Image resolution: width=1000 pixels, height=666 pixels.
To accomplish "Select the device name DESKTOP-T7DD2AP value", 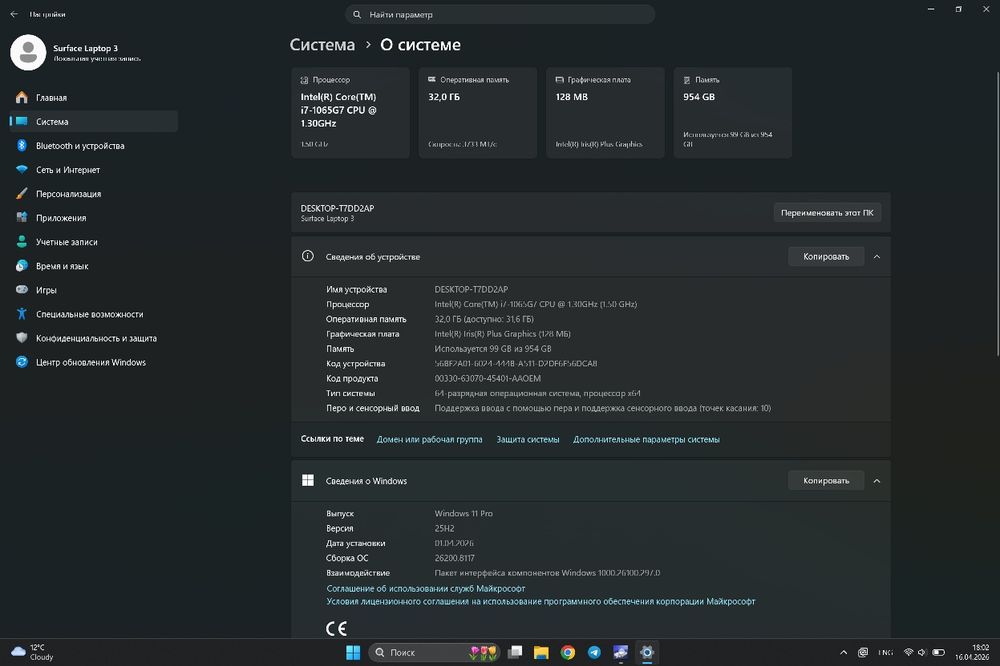I will pos(471,289).
